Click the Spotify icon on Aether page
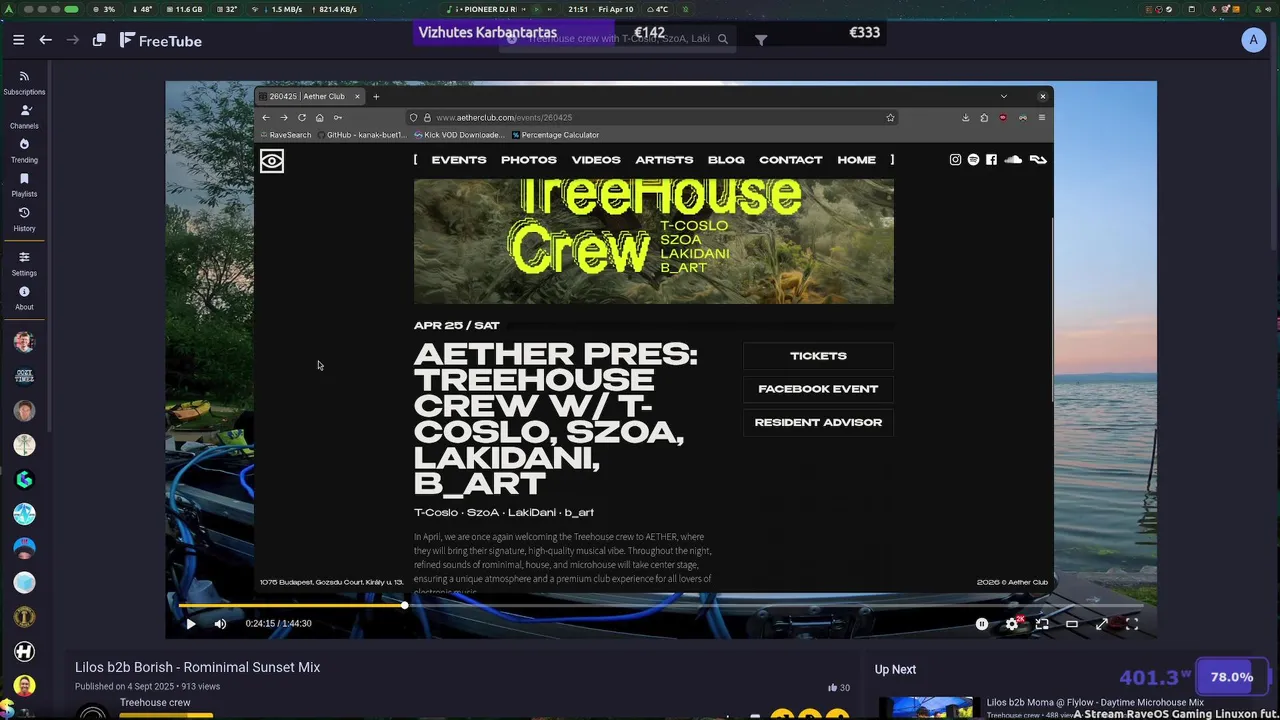 973,160
